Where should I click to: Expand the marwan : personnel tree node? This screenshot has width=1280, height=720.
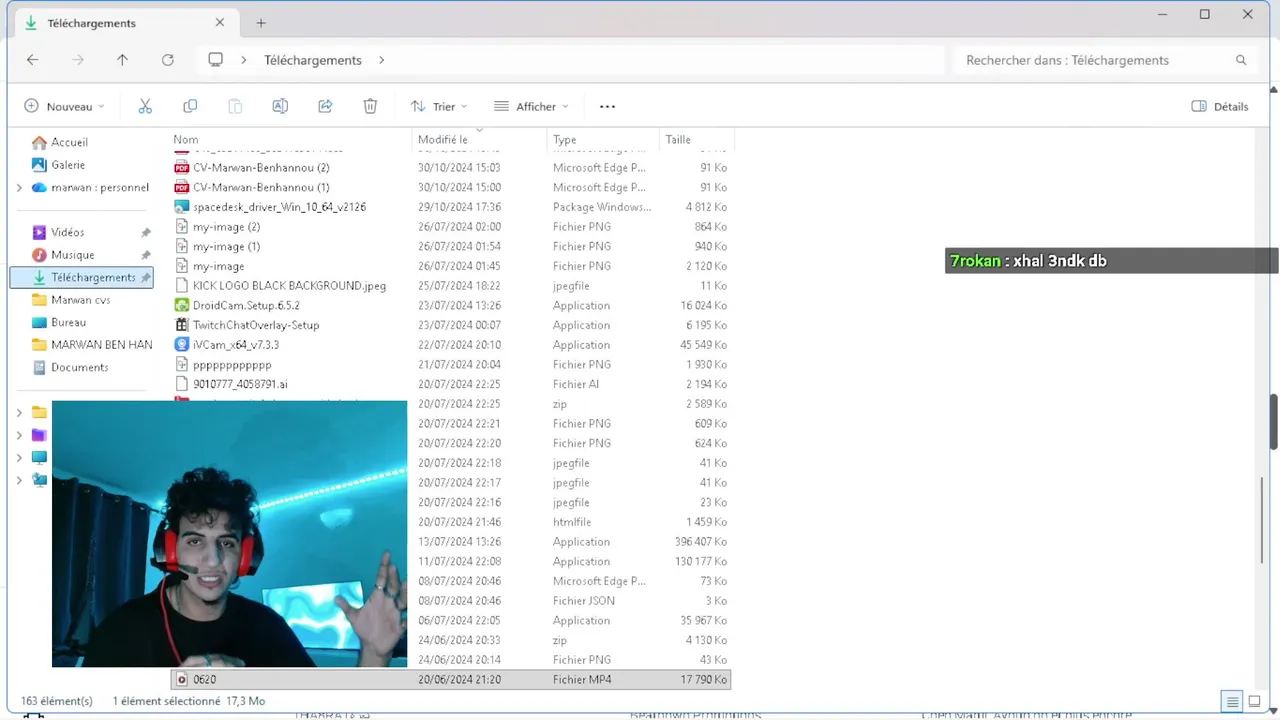tap(19, 187)
